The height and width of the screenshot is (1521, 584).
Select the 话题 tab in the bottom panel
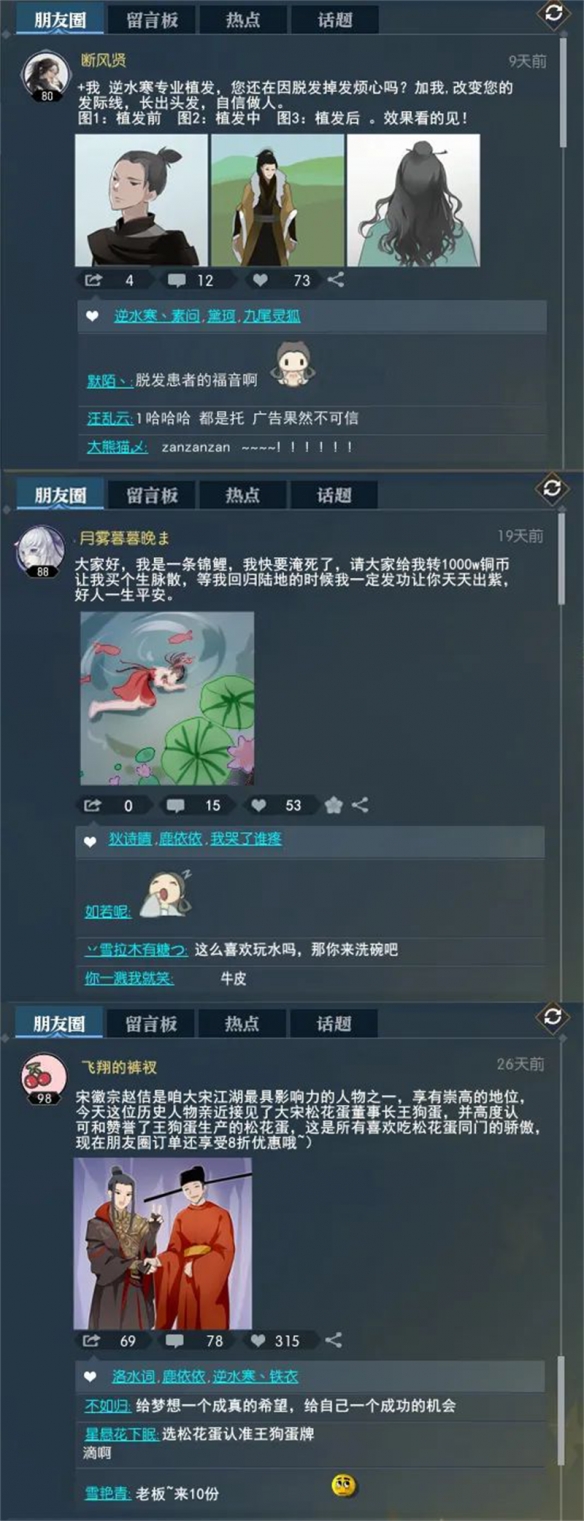333,1023
